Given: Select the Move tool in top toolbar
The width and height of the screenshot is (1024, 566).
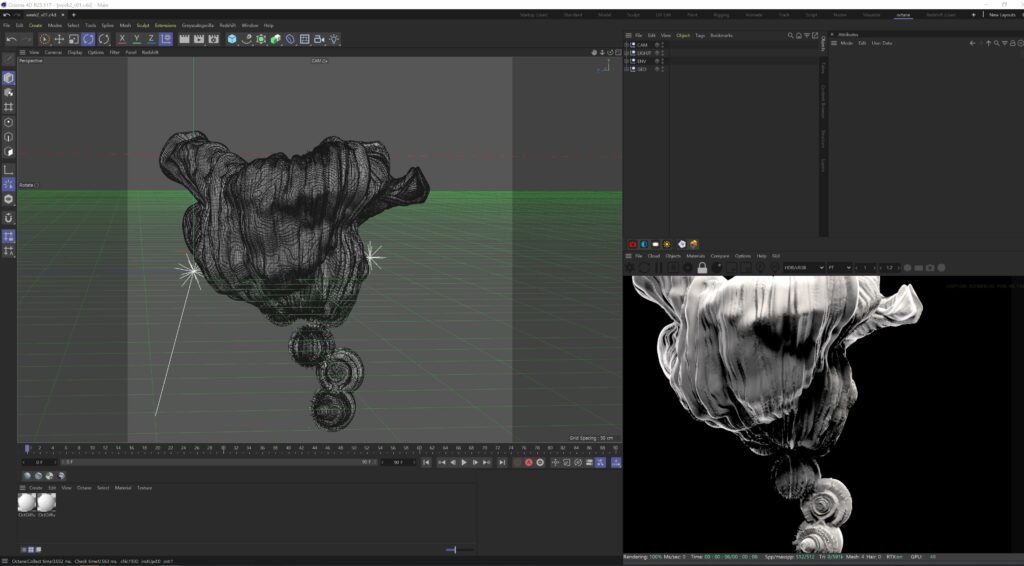Looking at the screenshot, I should coord(59,39).
